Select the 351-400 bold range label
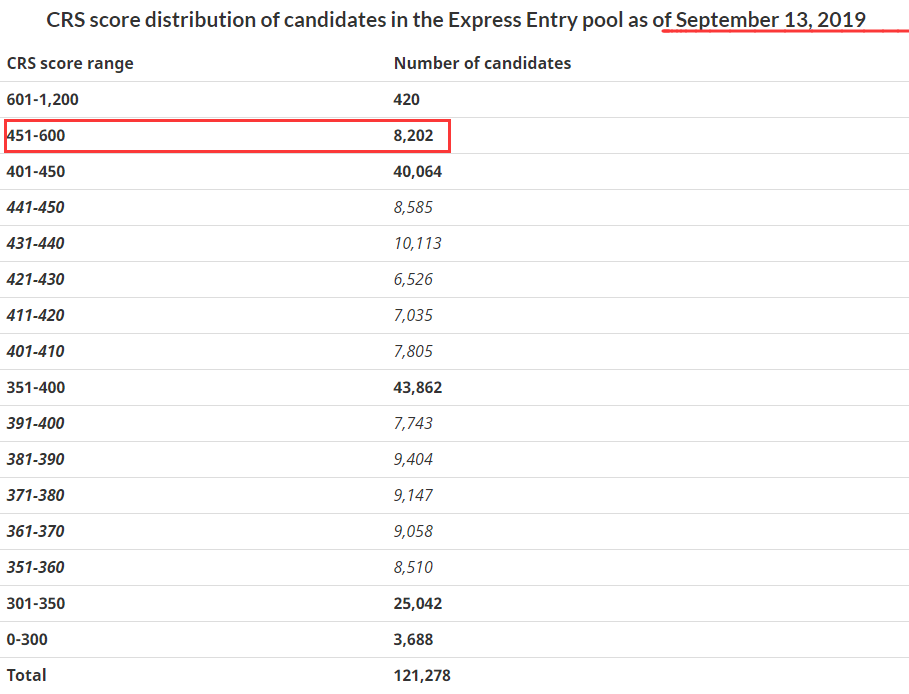The width and height of the screenshot is (909, 694). click(x=36, y=387)
